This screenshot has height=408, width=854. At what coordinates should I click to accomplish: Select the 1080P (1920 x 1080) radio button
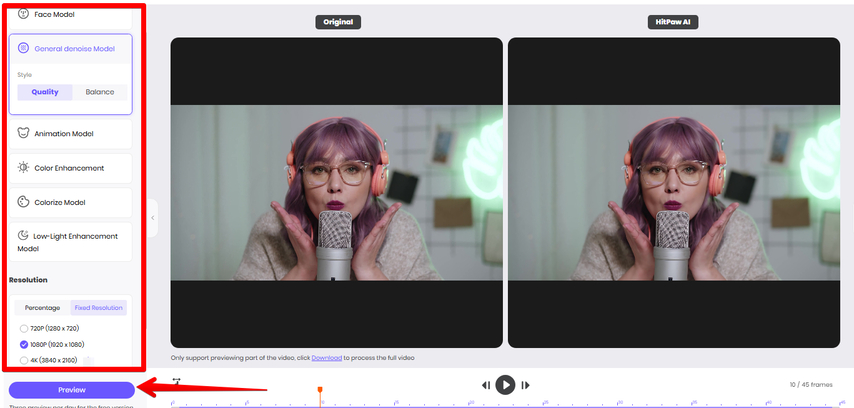tap(23, 344)
